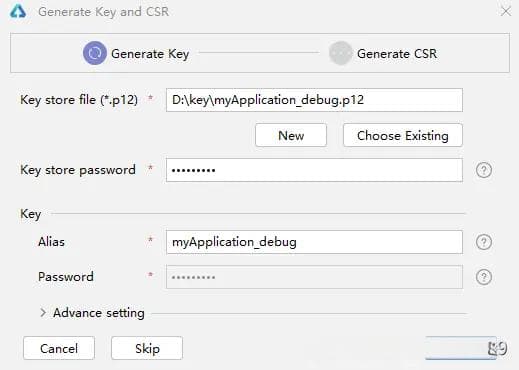Select the Generate Key step label

pos(150,54)
